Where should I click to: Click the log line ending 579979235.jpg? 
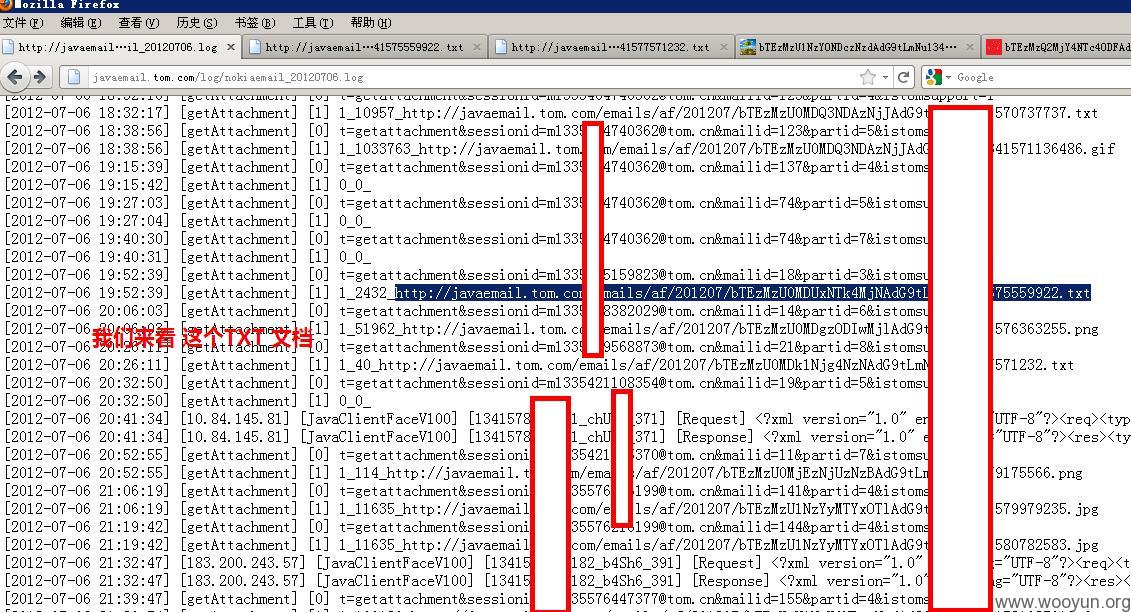(551, 510)
